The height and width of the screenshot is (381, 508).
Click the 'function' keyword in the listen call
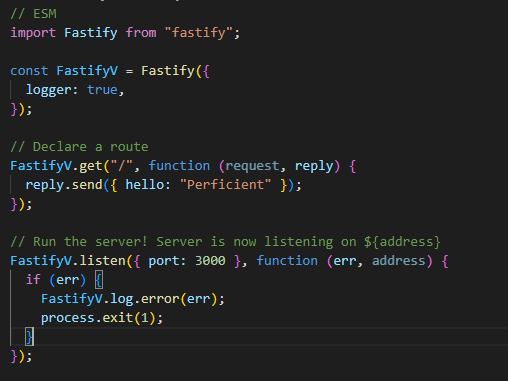click(287, 261)
